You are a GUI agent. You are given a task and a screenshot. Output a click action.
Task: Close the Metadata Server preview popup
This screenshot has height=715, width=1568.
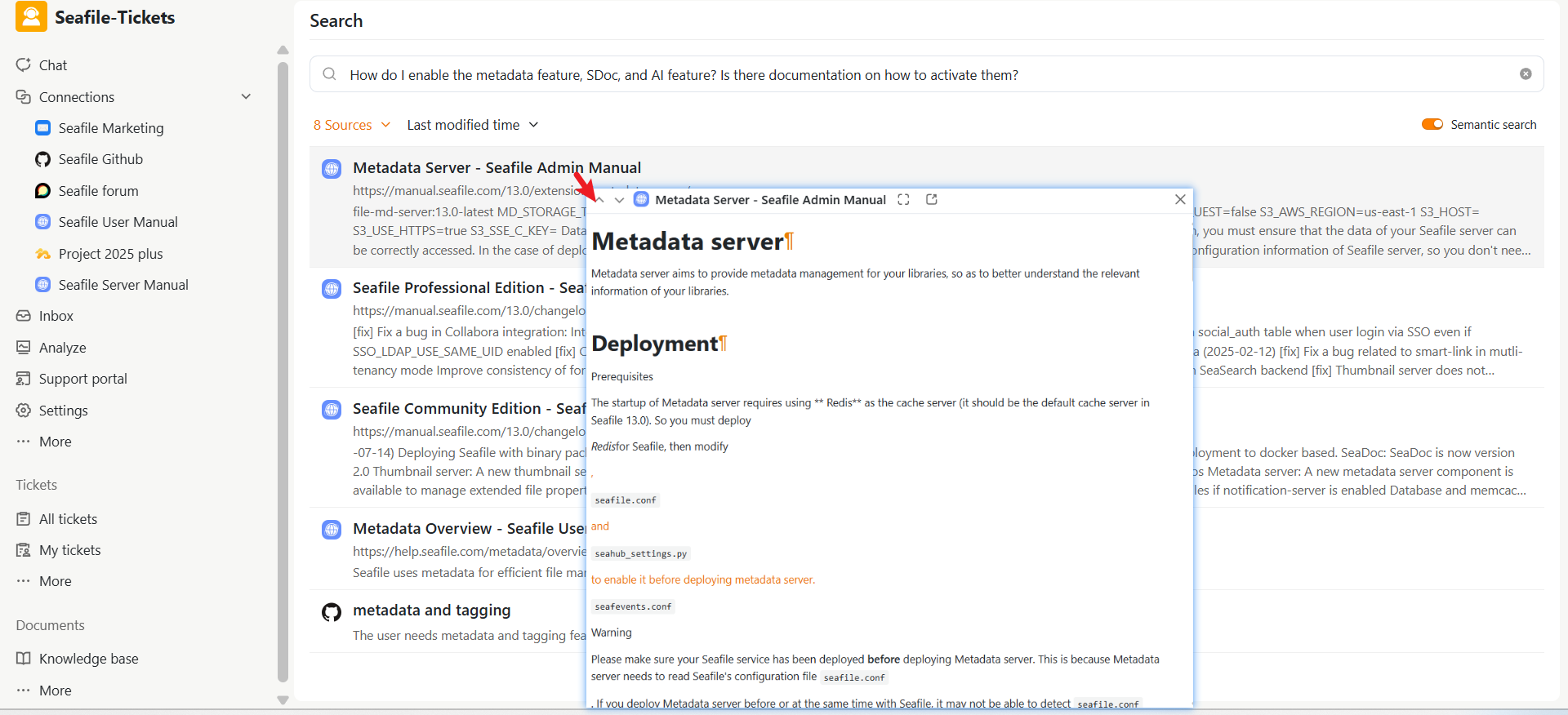[x=1180, y=200]
